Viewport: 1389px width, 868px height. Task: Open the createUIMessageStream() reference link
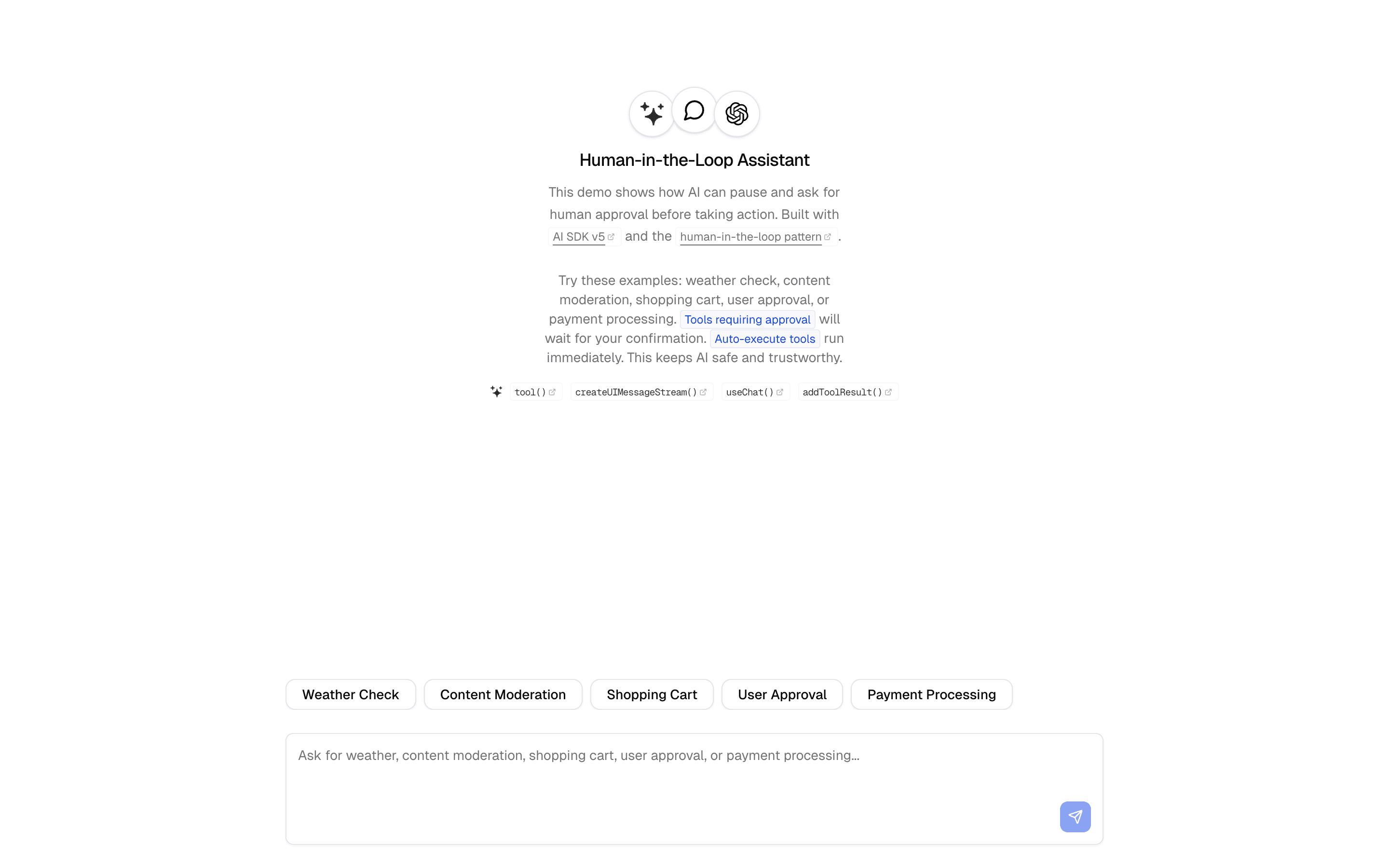(641, 392)
